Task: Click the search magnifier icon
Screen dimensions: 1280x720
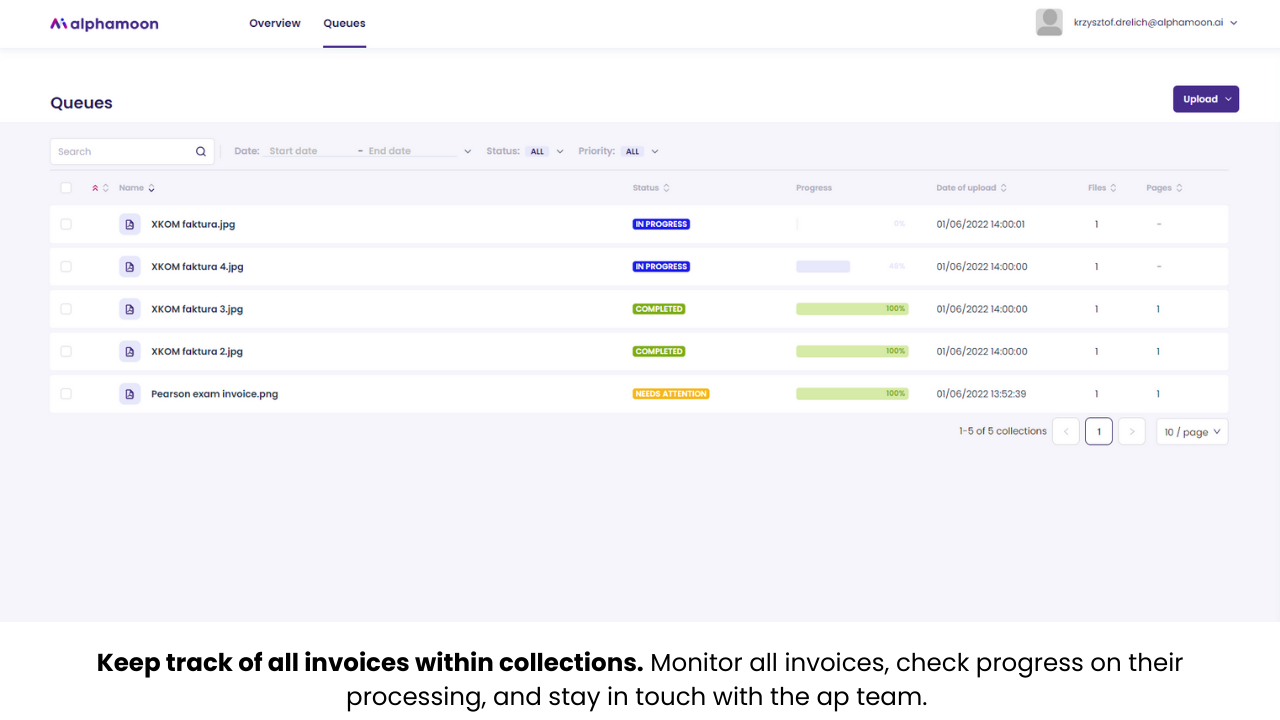Action: click(201, 152)
